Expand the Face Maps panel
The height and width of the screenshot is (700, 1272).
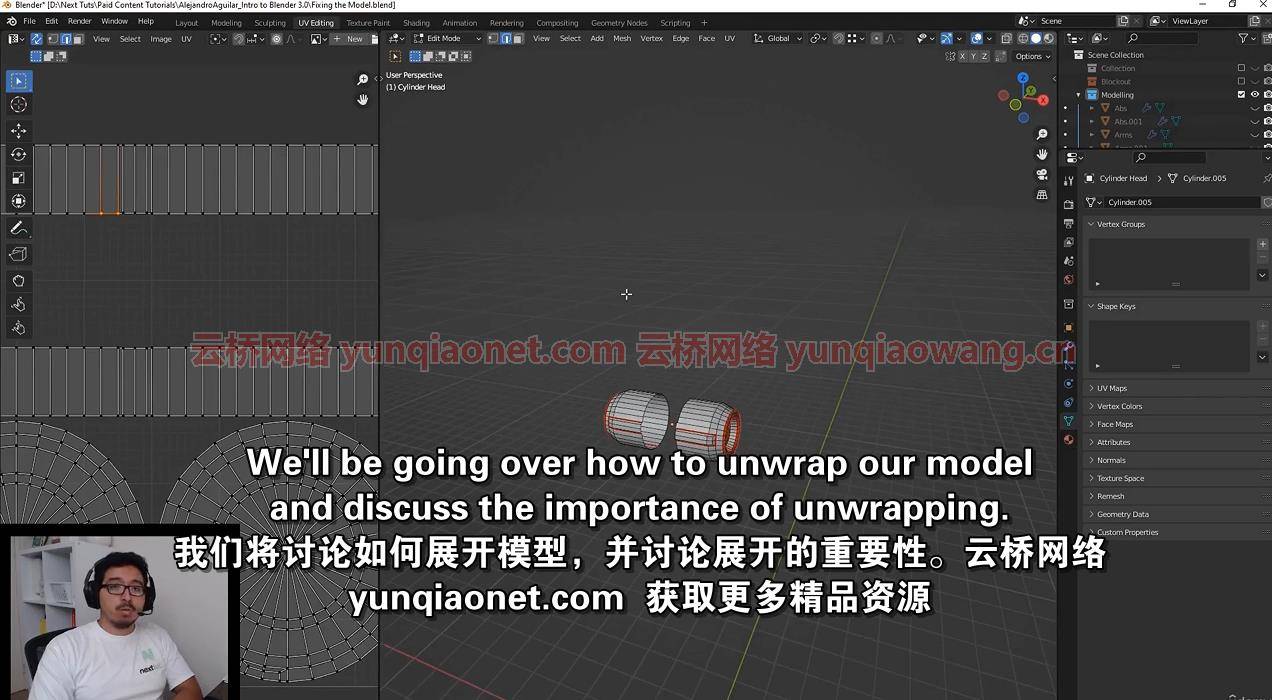(1115, 424)
